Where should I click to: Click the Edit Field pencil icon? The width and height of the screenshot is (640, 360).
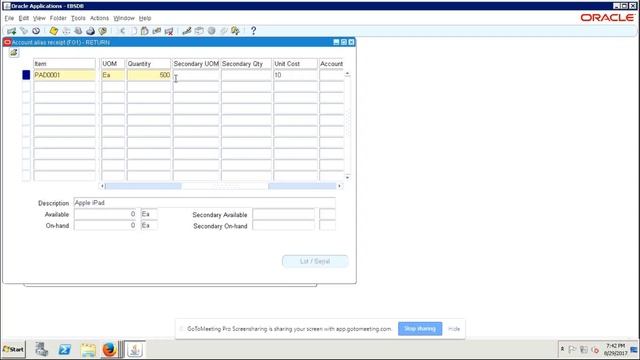point(187,31)
